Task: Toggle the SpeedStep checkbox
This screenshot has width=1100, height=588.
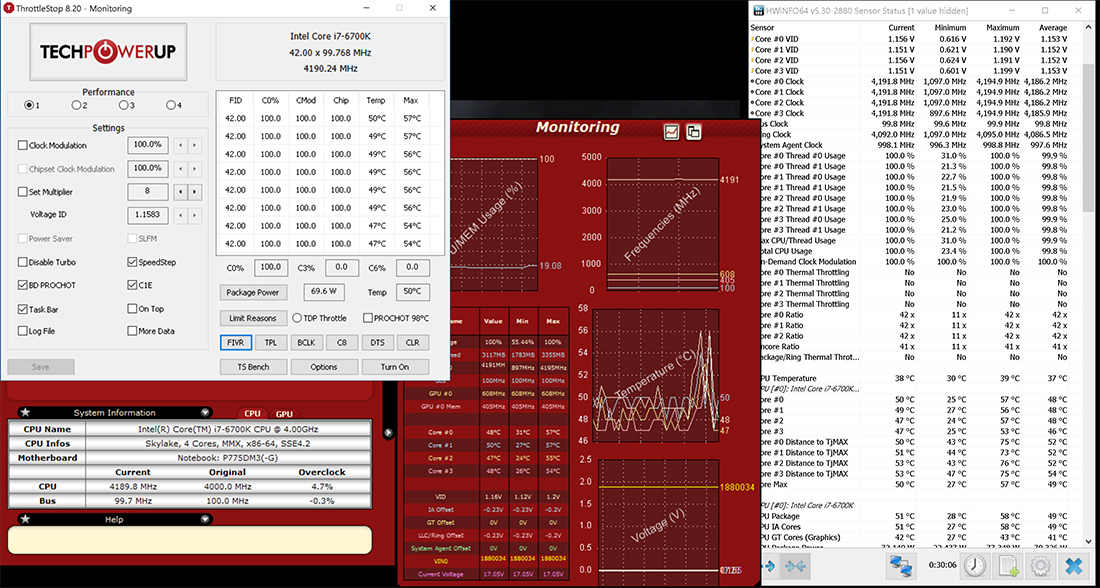Action: pyautogui.click(x=133, y=262)
